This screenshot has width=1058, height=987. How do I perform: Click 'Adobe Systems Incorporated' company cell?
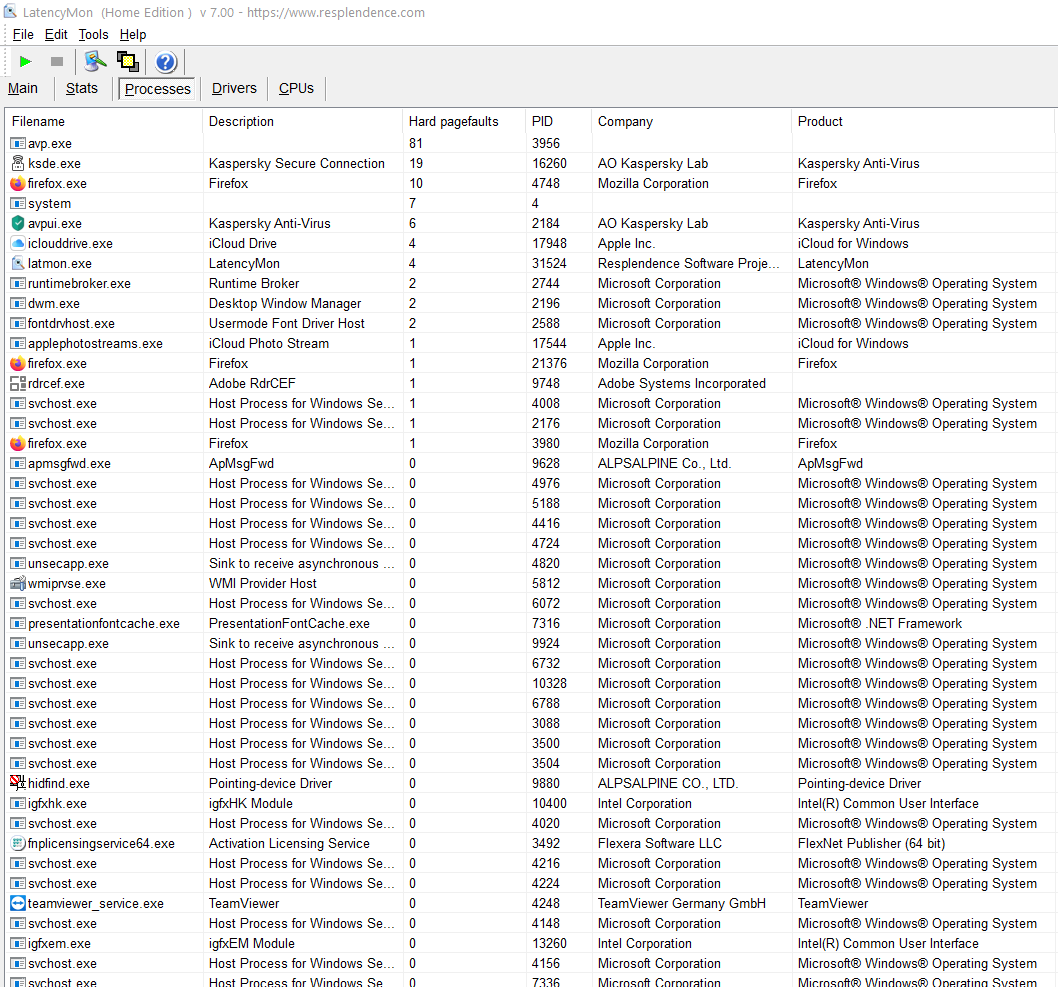pos(681,383)
